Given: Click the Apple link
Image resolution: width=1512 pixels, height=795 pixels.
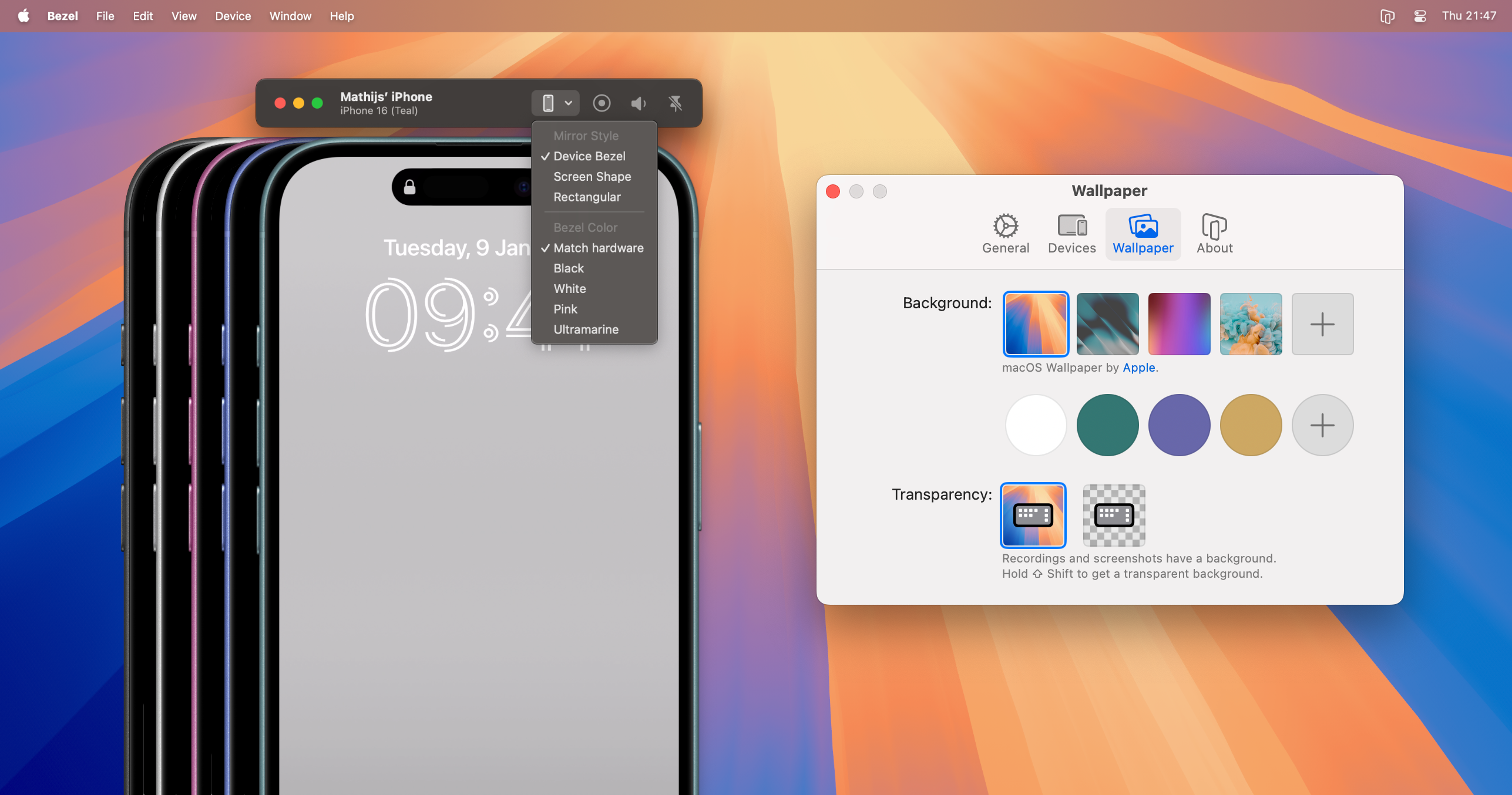Looking at the screenshot, I should tap(1138, 368).
